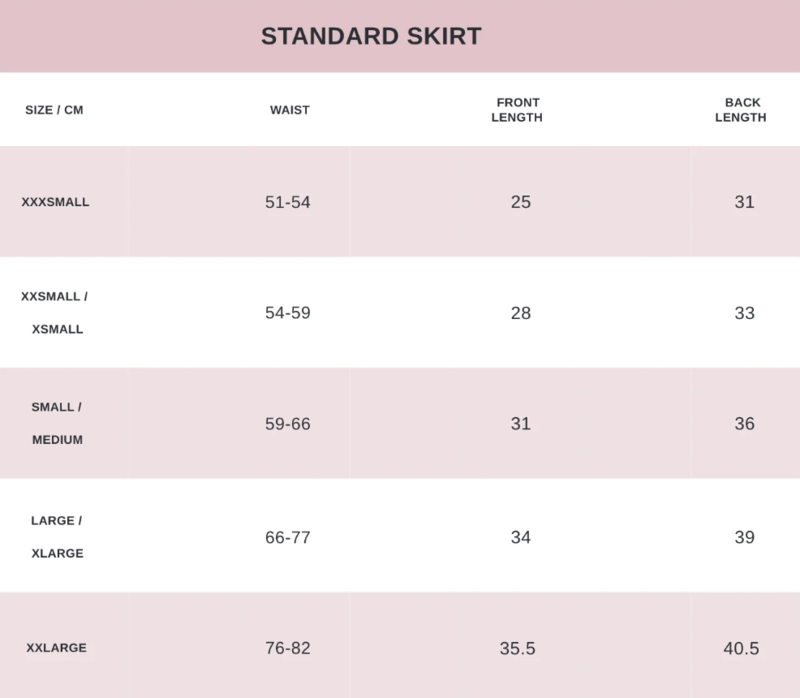Click the 59-66 waist measurement
This screenshot has height=698, width=800.
287,423
